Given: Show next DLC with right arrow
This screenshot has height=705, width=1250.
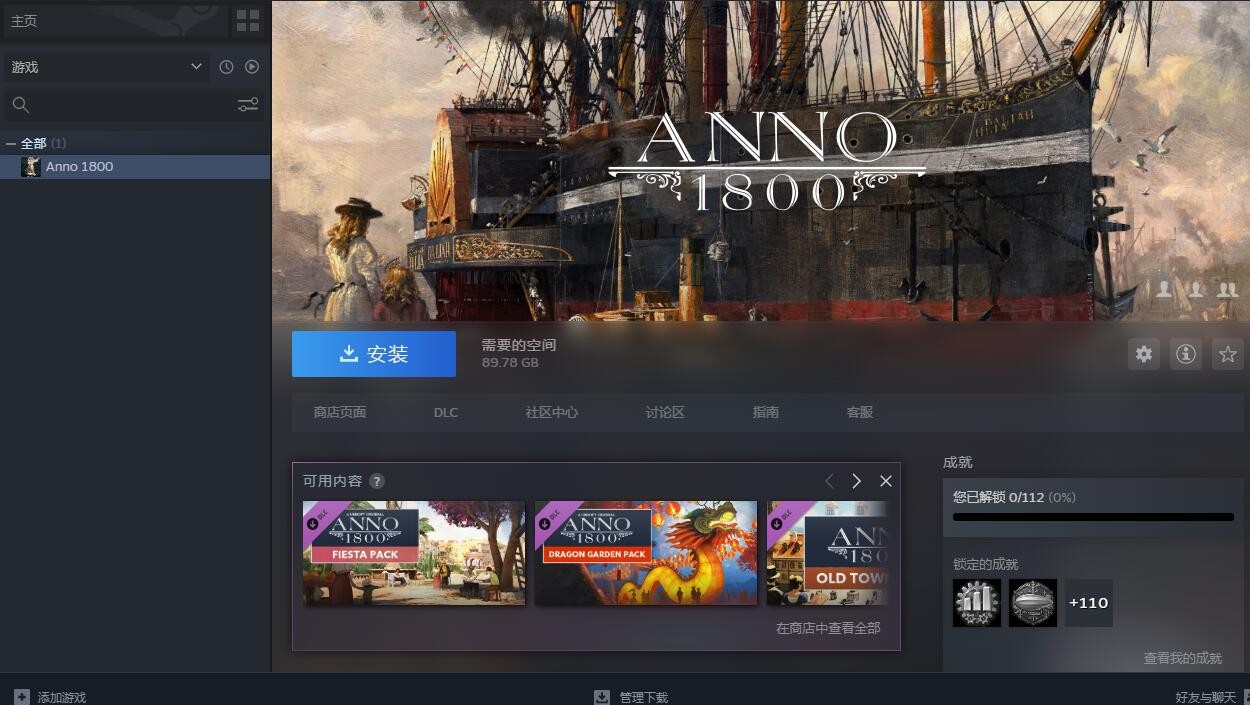Looking at the screenshot, I should [856, 481].
